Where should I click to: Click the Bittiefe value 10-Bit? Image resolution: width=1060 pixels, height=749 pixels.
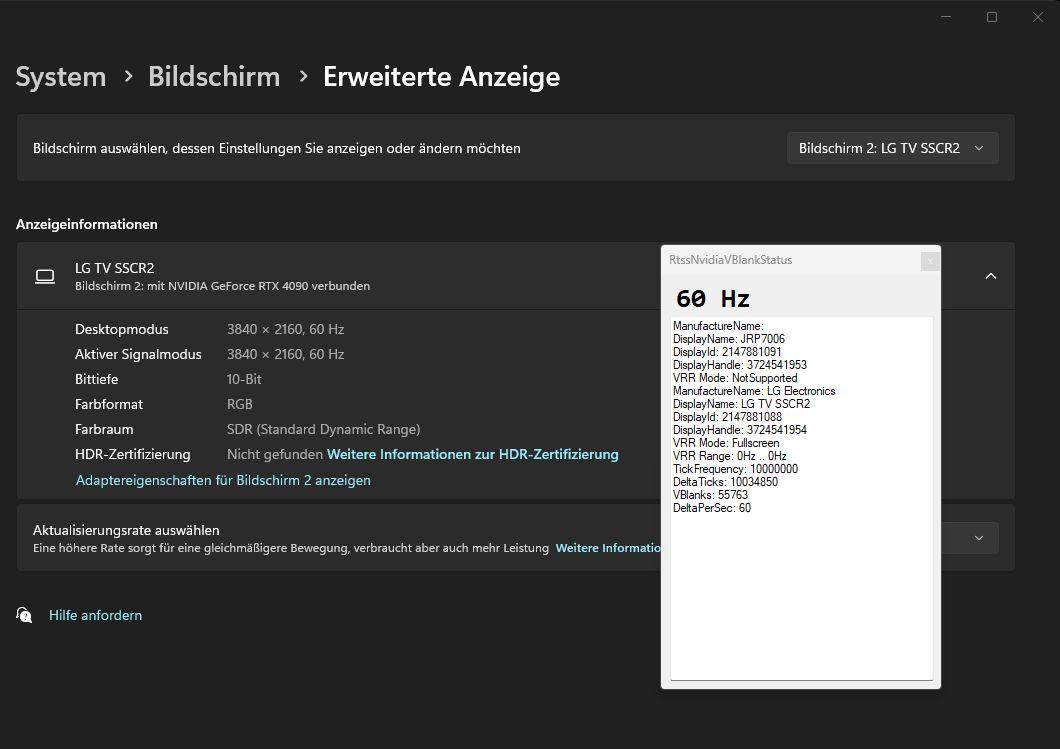pyautogui.click(x=244, y=379)
